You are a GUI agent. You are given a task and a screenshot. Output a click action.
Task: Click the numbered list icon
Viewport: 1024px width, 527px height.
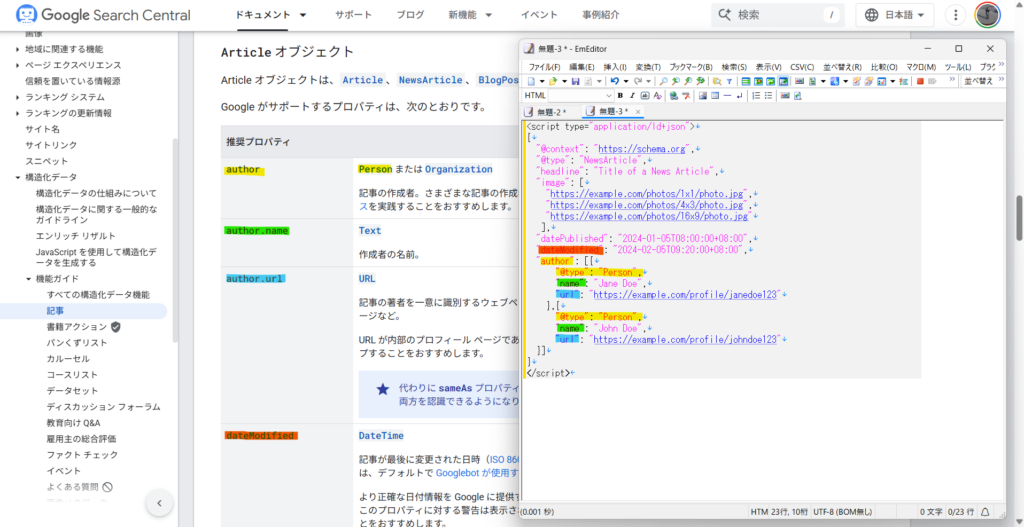[756, 95]
